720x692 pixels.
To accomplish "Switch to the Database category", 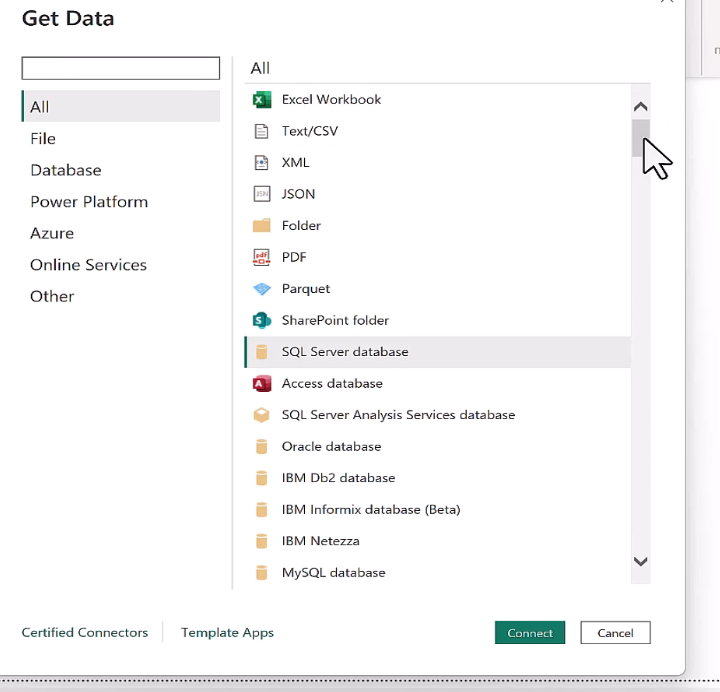I will pyautogui.click(x=66, y=170).
